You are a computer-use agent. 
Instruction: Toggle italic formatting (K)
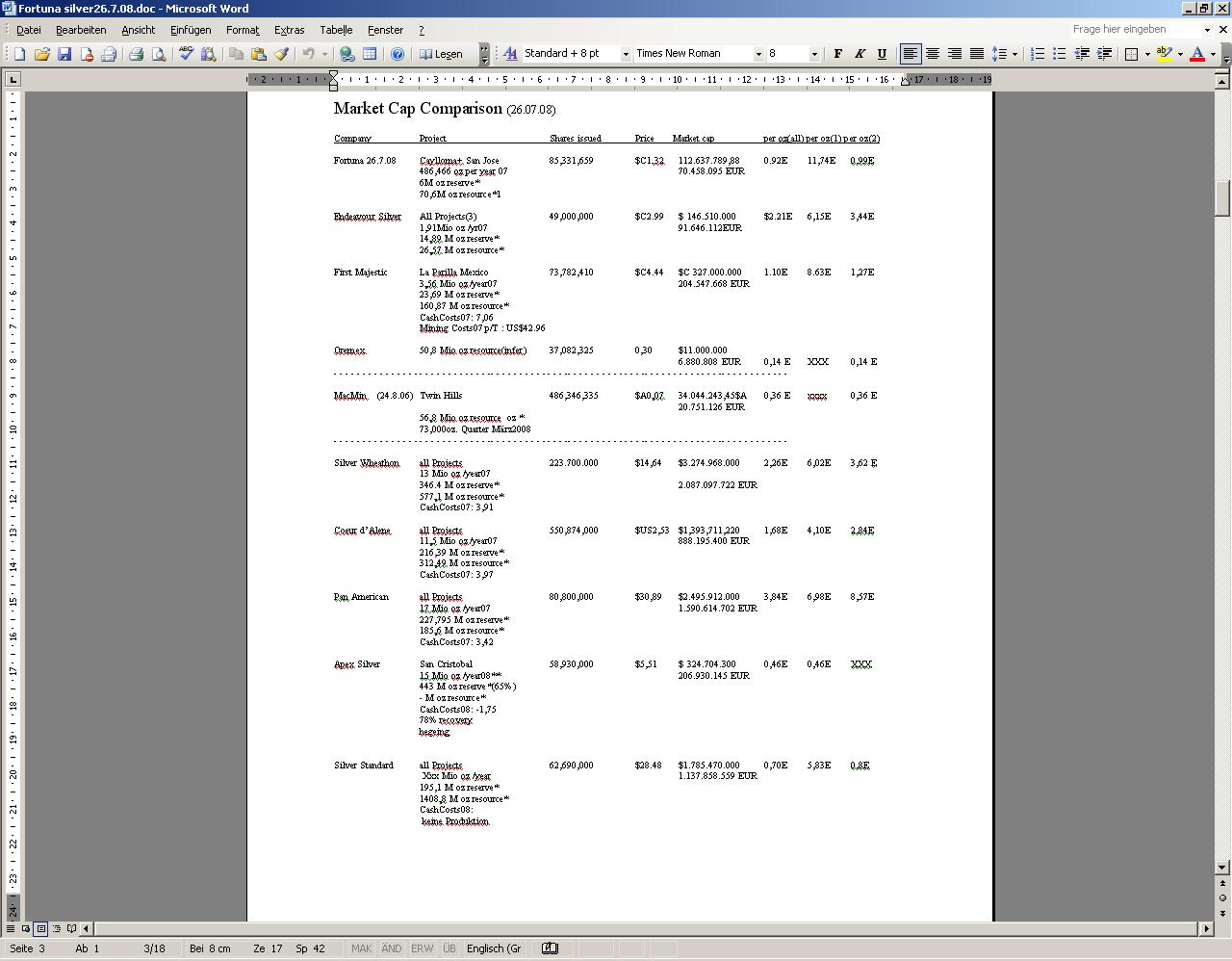click(860, 54)
